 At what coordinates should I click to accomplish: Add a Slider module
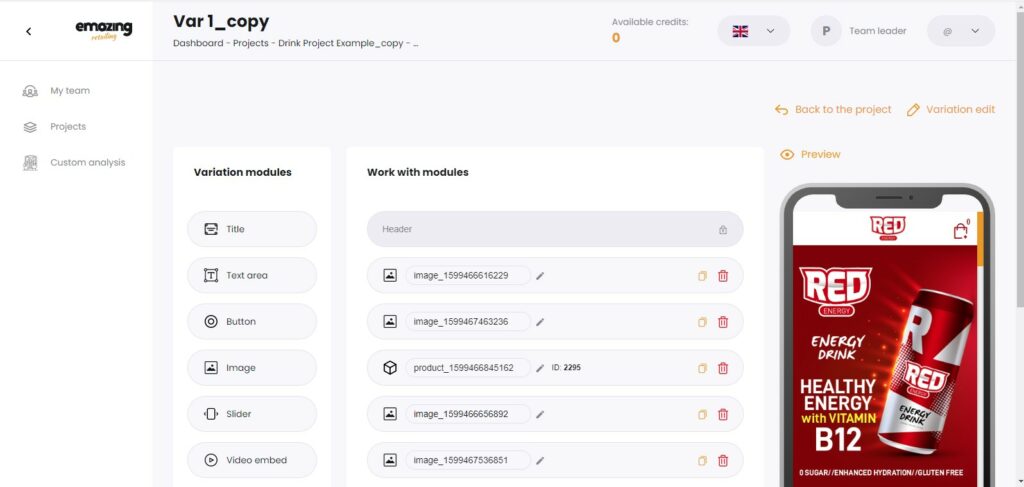click(252, 414)
